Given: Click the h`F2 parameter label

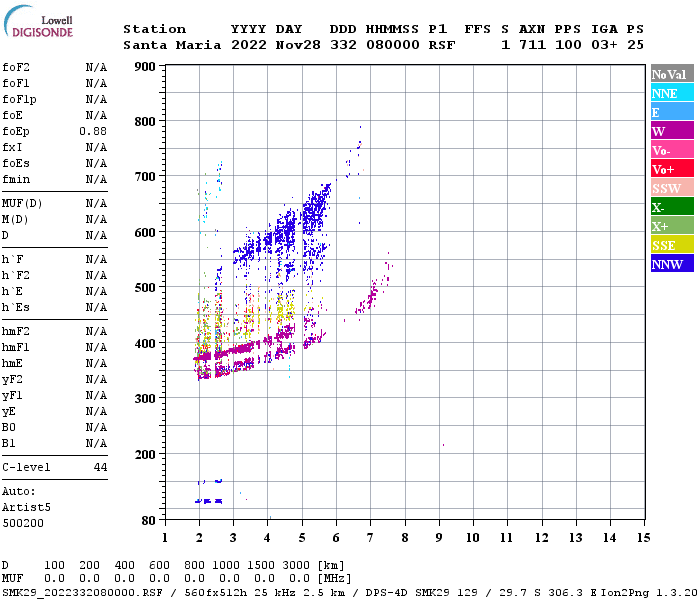Looking at the screenshot, I should tap(16, 275).
